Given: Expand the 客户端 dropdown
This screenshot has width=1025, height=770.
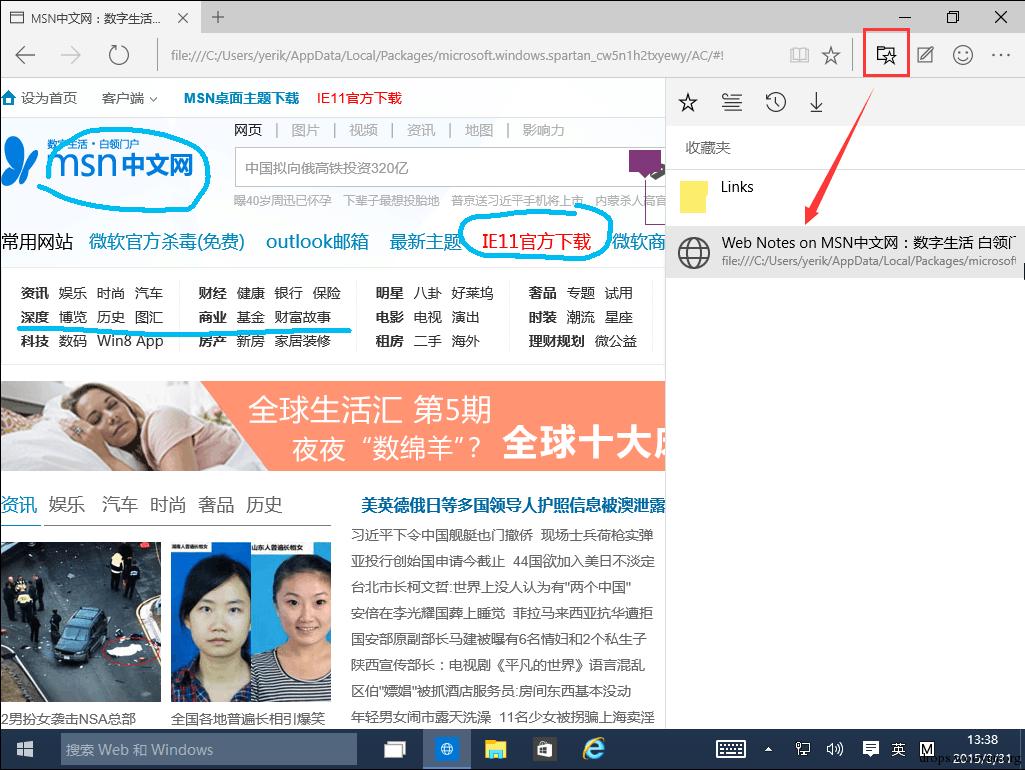Looking at the screenshot, I should pos(129,98).
